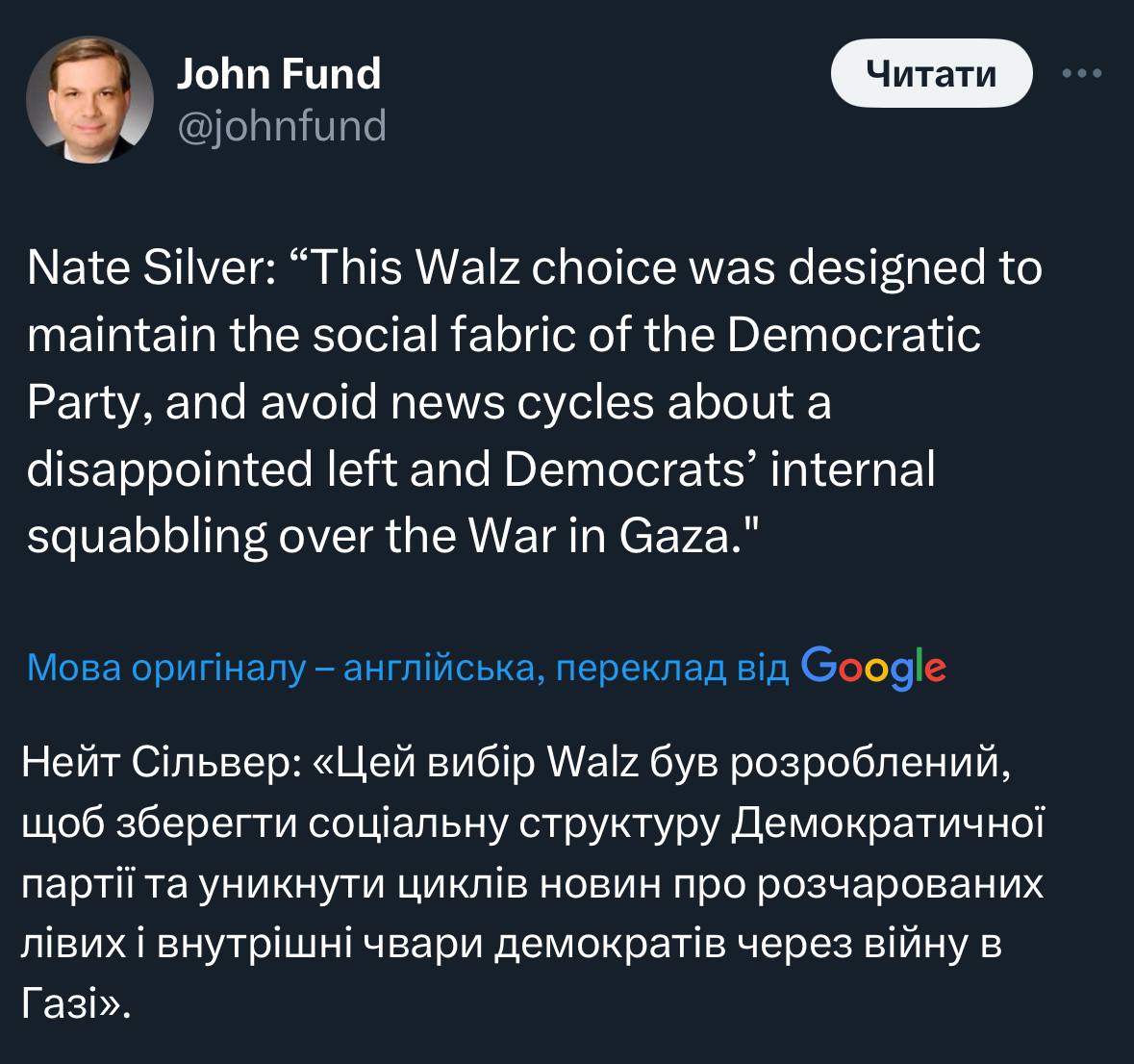Image resolution: width=1134 pixels, height=1064 pixels.
Task: Click "Walz" in the English tweet line
Action: coord(468,268)
